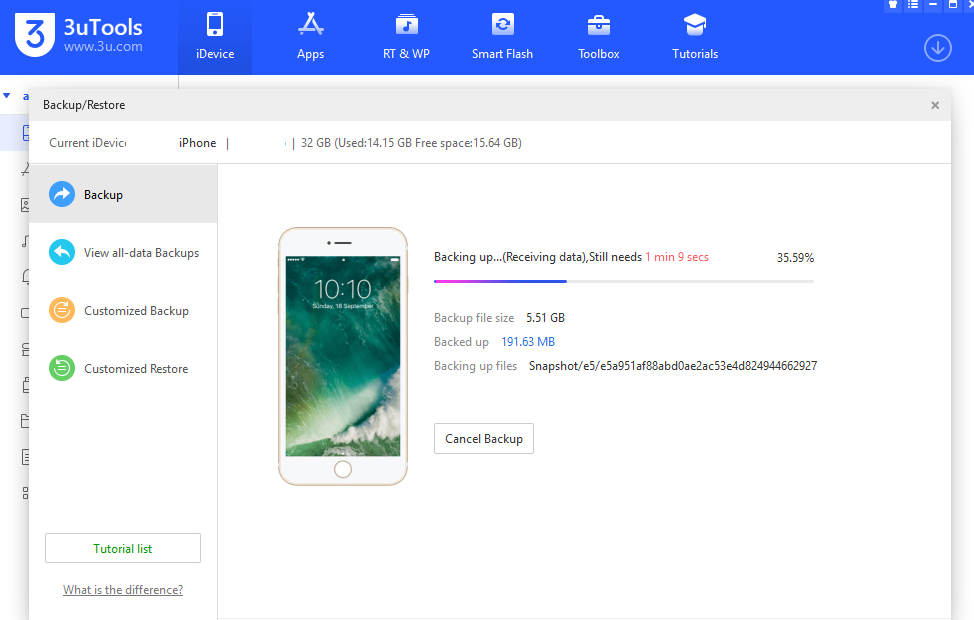Viewport: 974px width, 620px height.
Task: Collapse the device tree arrow behind the dialog
Action: [7, 96]
